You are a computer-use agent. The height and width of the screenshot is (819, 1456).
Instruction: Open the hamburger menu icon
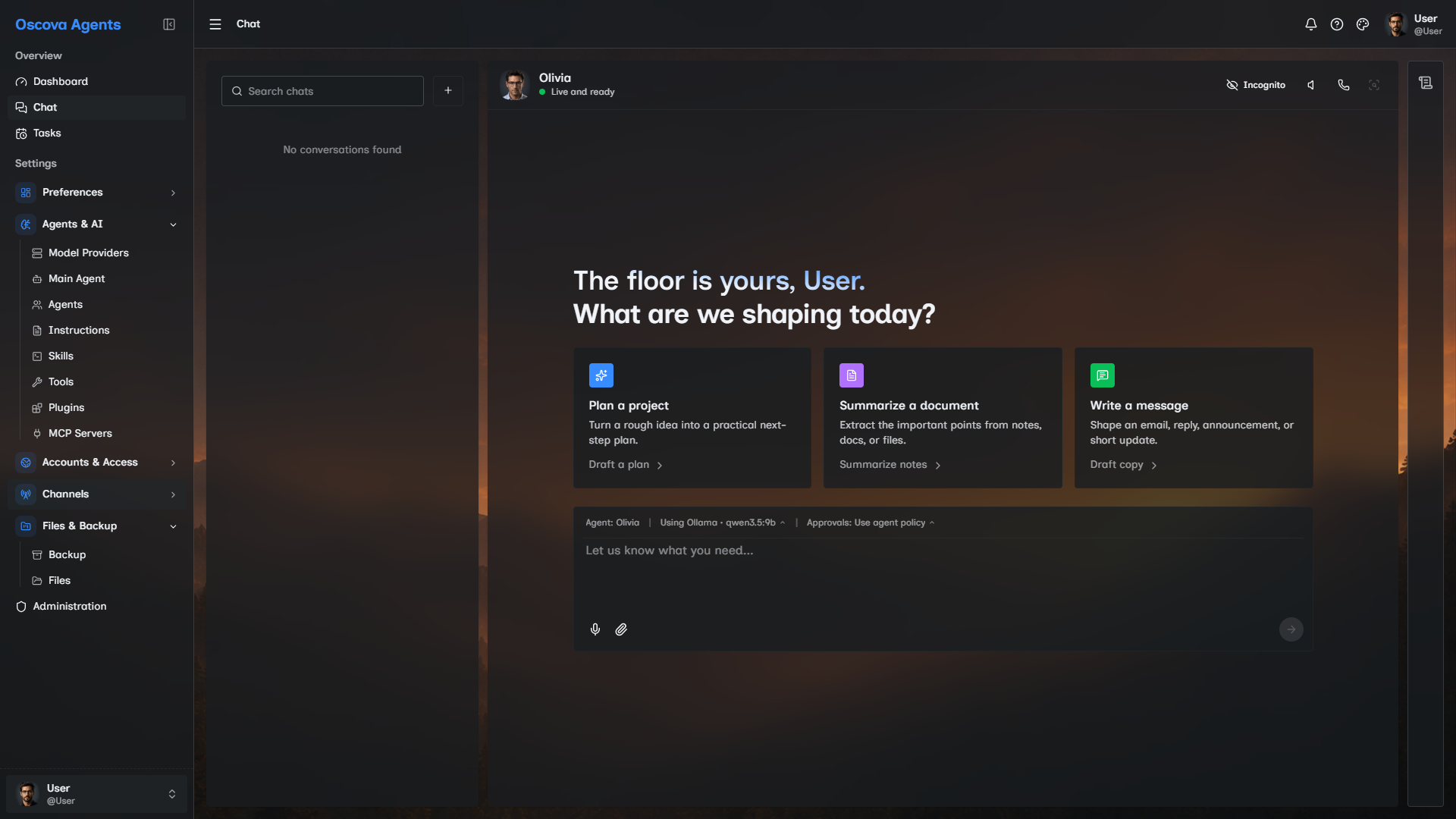pyautogui.click(x=215, y=24)
